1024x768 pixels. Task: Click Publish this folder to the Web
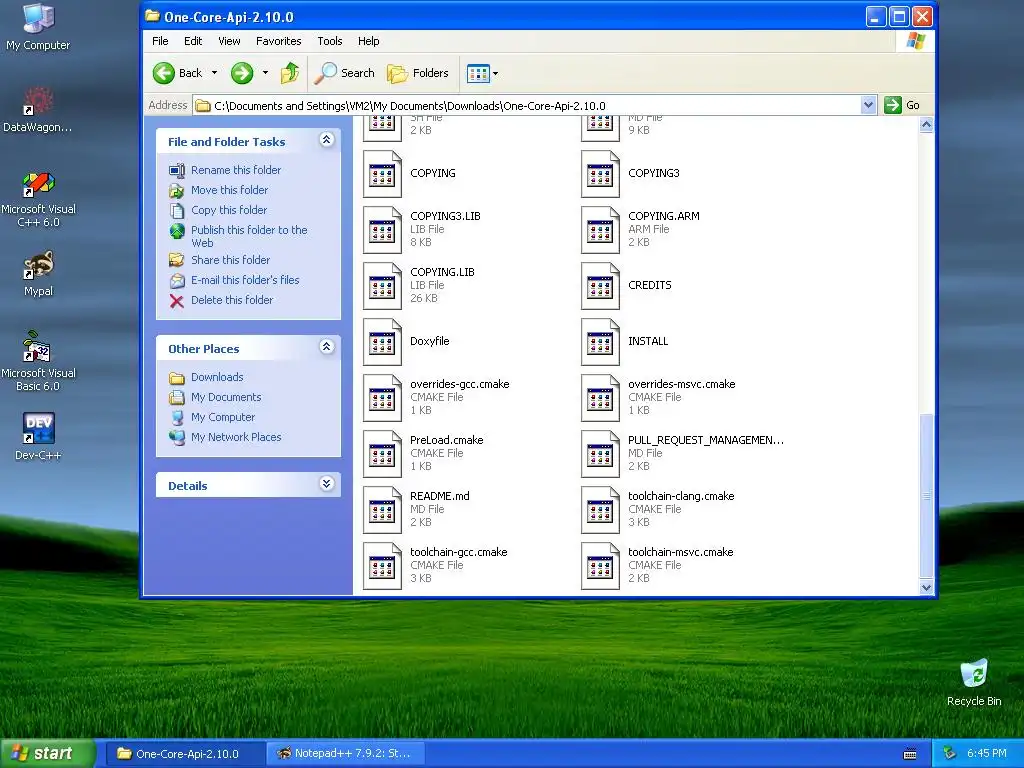pyautogui.click(x=249, y=236)
